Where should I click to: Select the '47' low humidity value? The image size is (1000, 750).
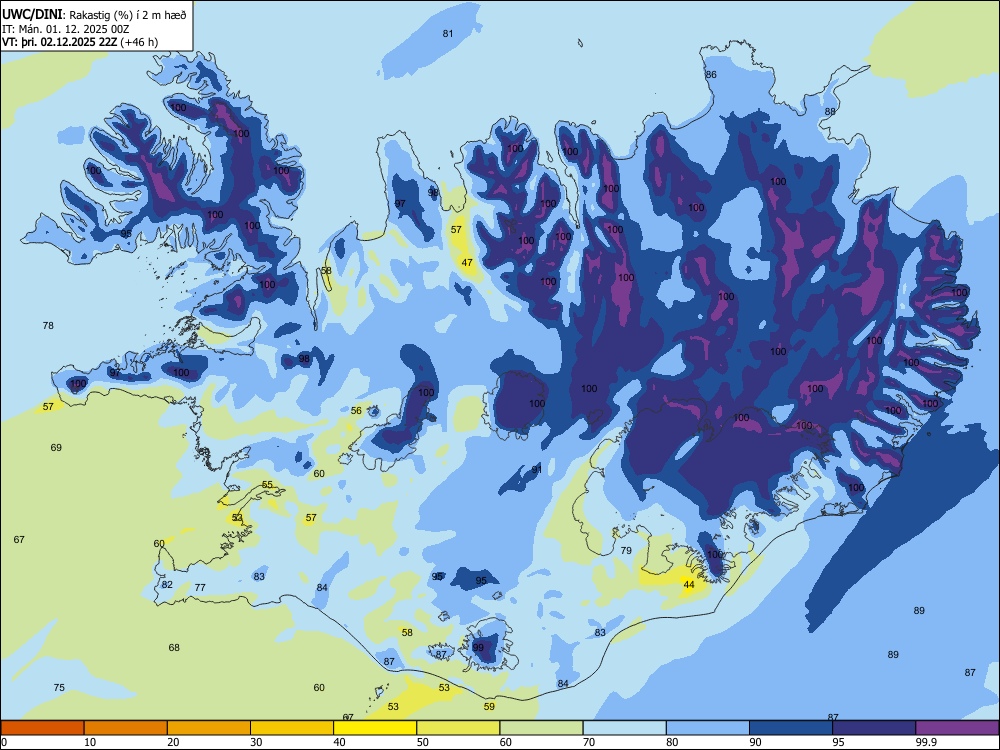(x=467, y=263)
